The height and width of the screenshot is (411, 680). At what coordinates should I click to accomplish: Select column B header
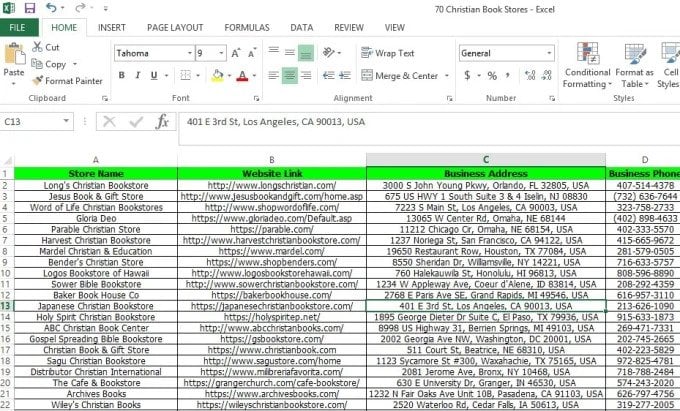click(x=272, y=160)
